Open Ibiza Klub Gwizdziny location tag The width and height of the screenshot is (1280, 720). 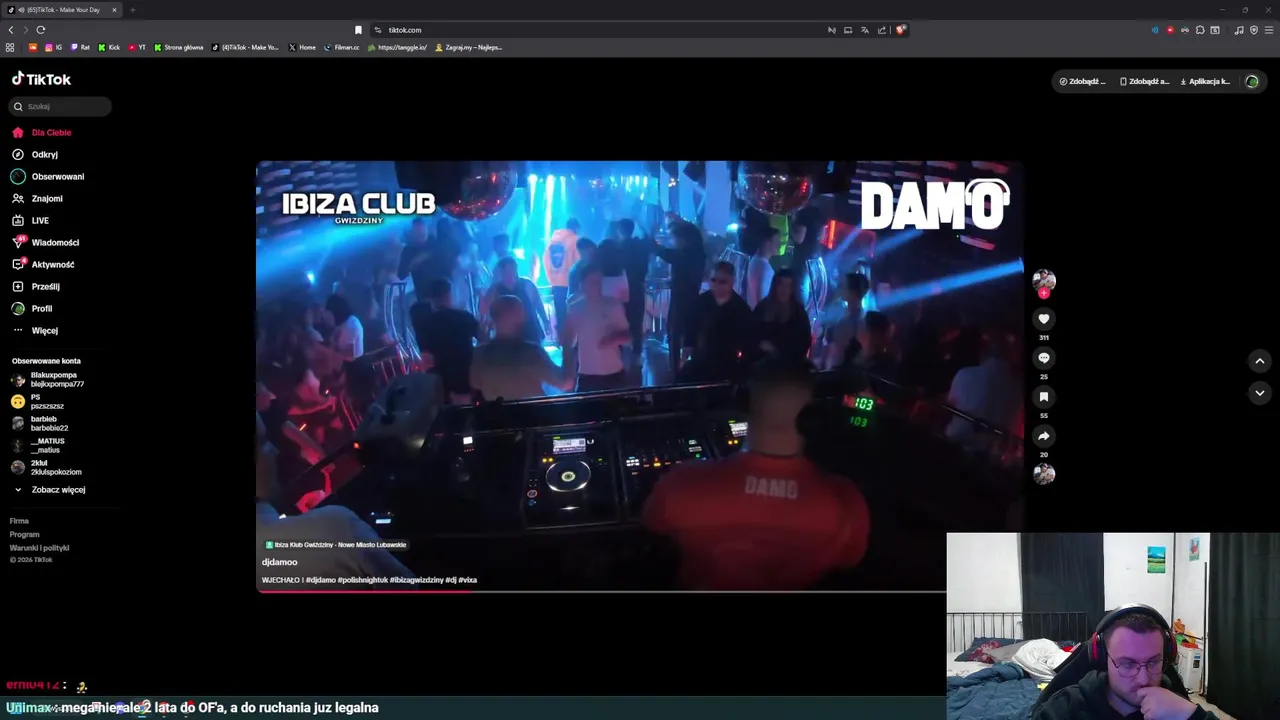click(x=336, y=545)
